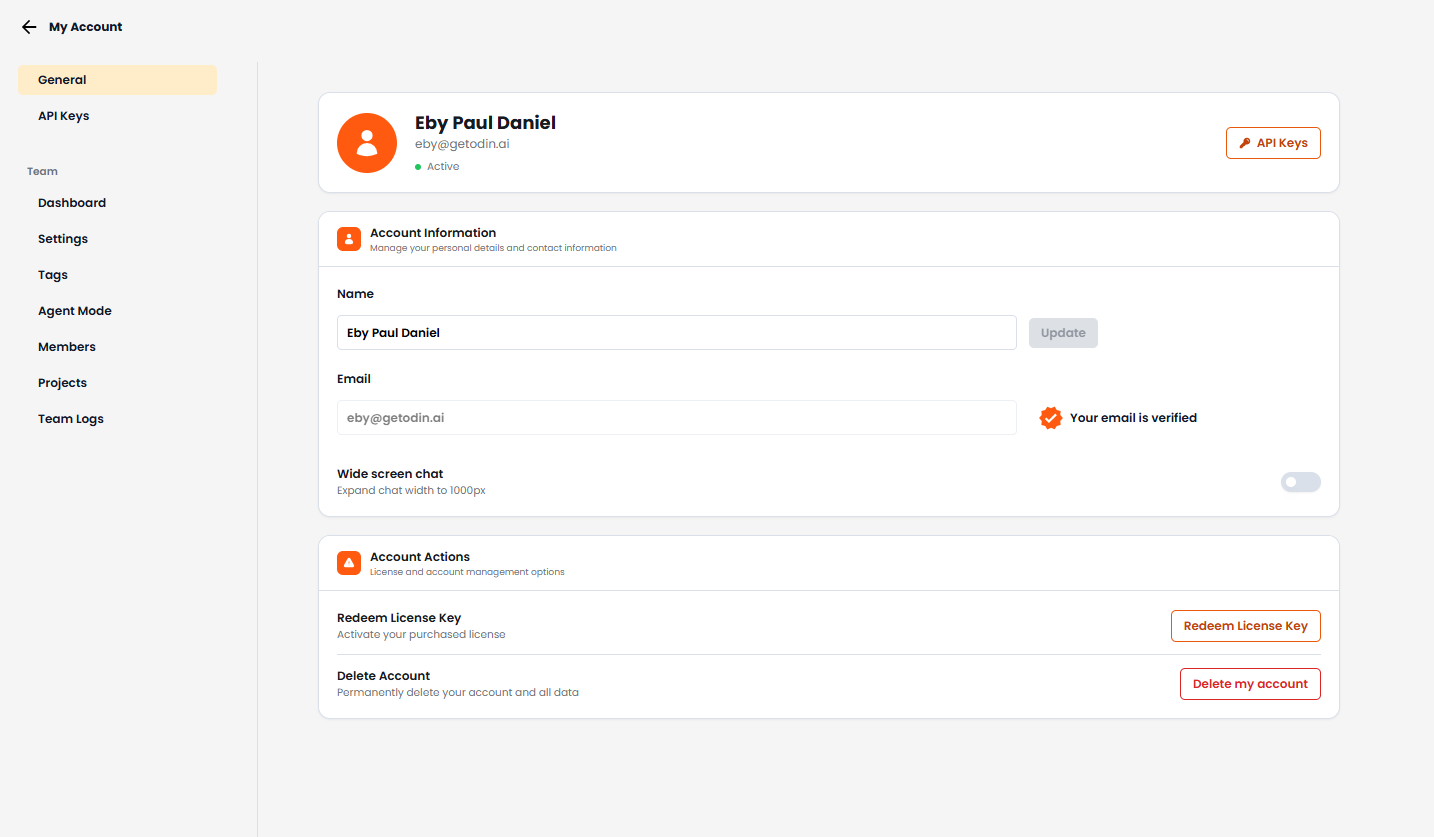1434x837 pixels.
Task: Click inside the Name input field
Action: pyautogui.click(x=676, y=332)
